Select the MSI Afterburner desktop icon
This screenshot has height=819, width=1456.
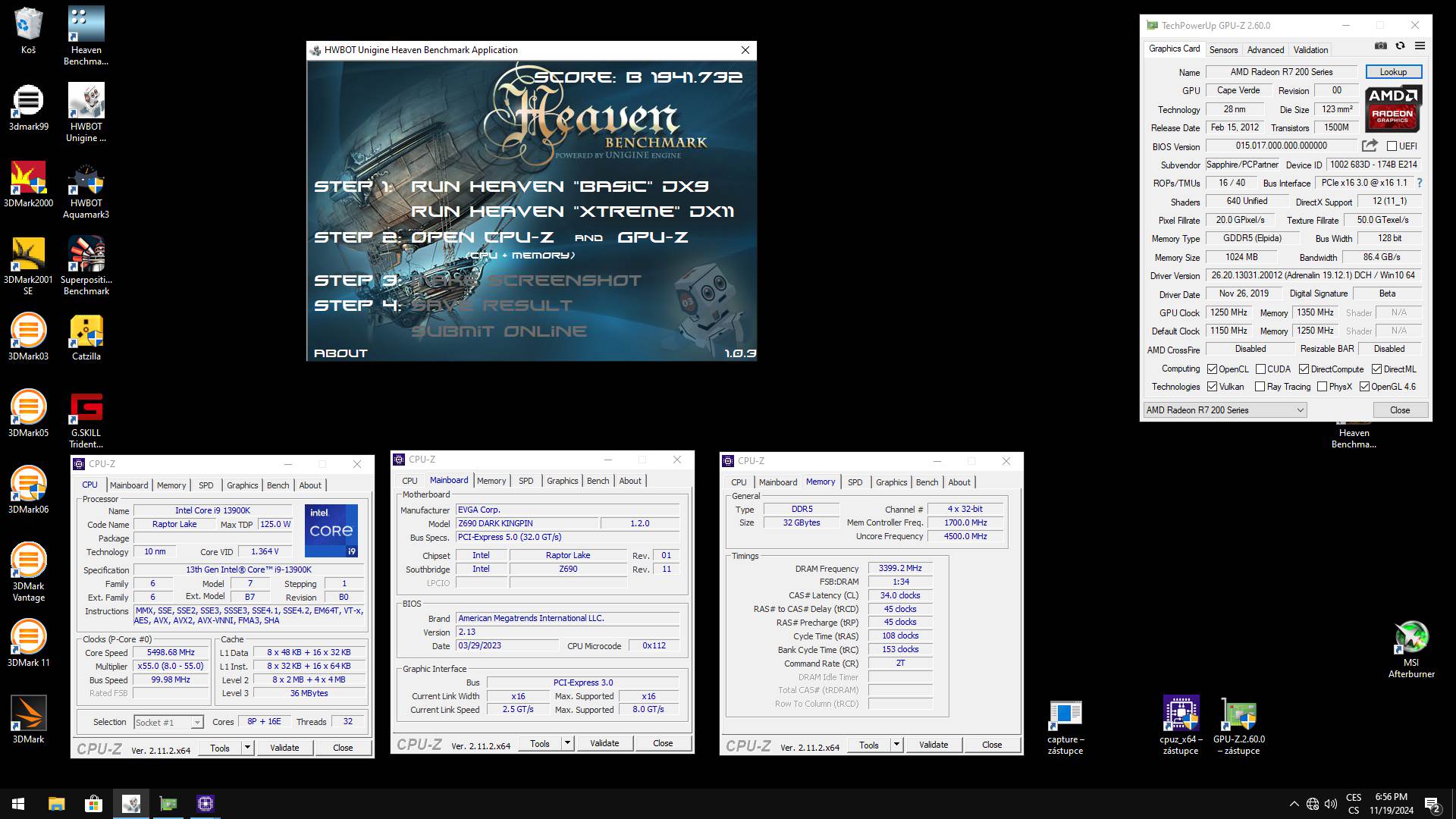tap(1411, 649)
